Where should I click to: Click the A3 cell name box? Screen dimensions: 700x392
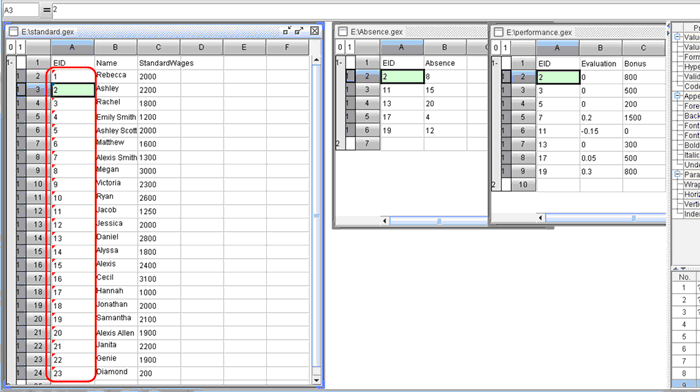(21, 10)
